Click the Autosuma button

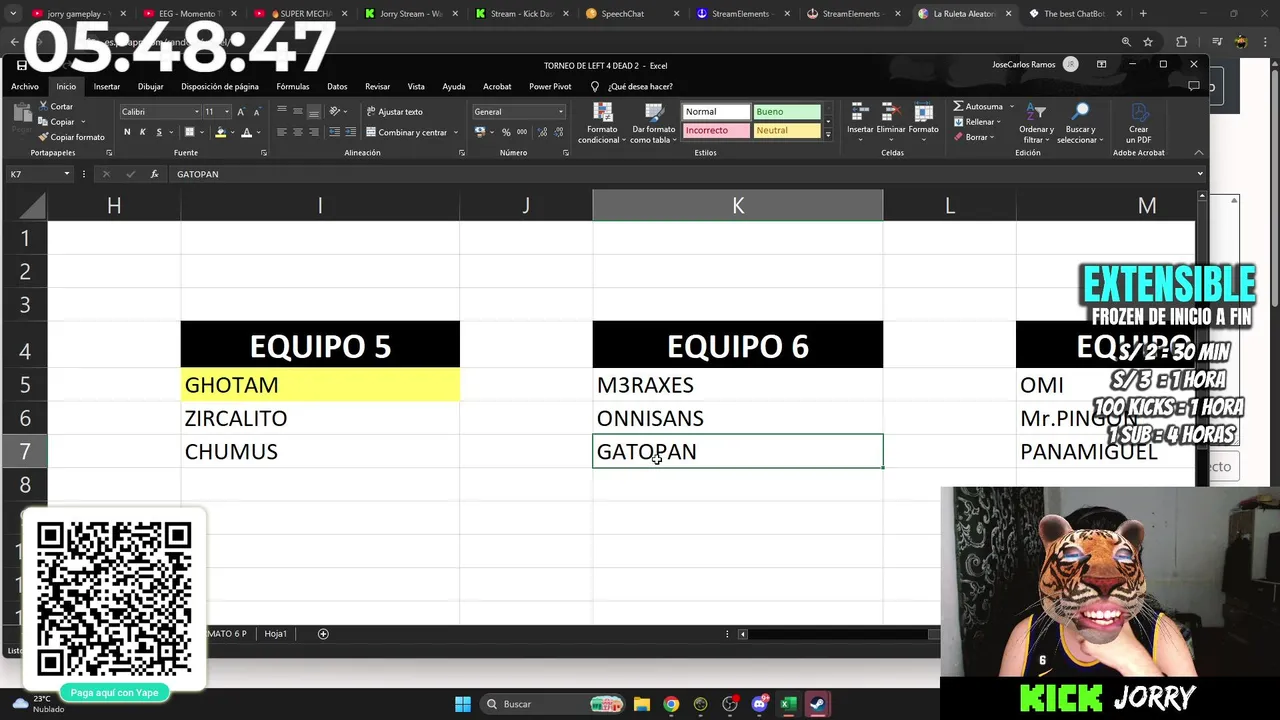978,106
